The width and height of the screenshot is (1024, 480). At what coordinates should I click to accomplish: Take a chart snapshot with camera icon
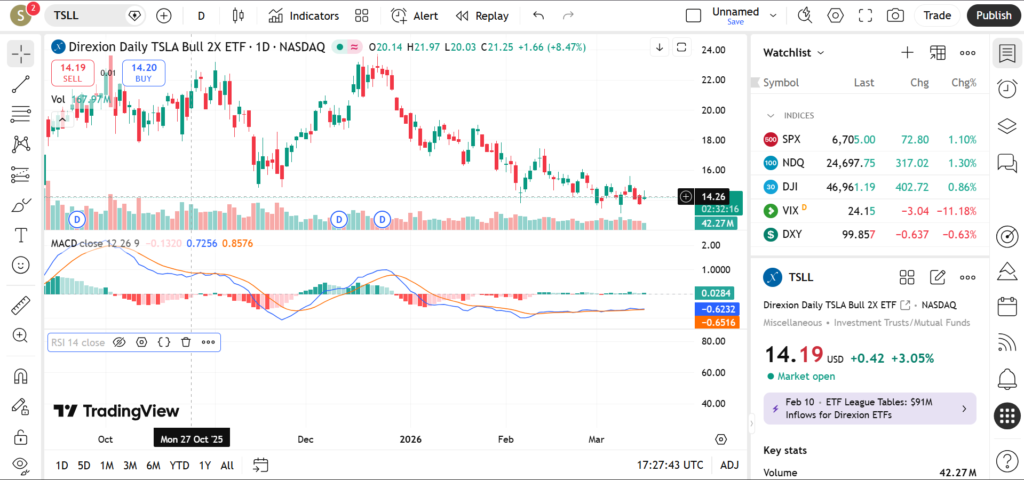[895, 16]
